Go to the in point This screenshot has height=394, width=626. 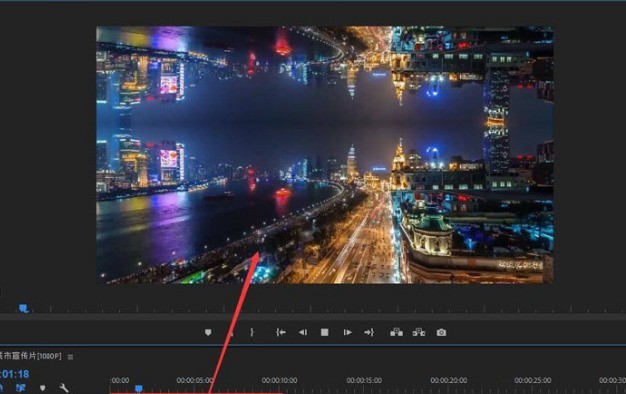click(281, 332)
